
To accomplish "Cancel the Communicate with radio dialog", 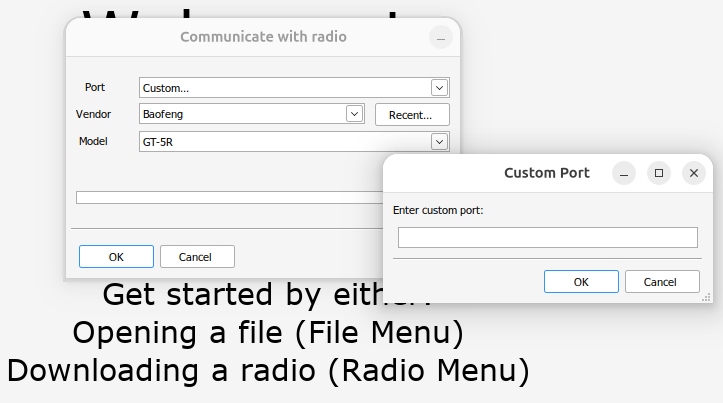I will [197, 257].
